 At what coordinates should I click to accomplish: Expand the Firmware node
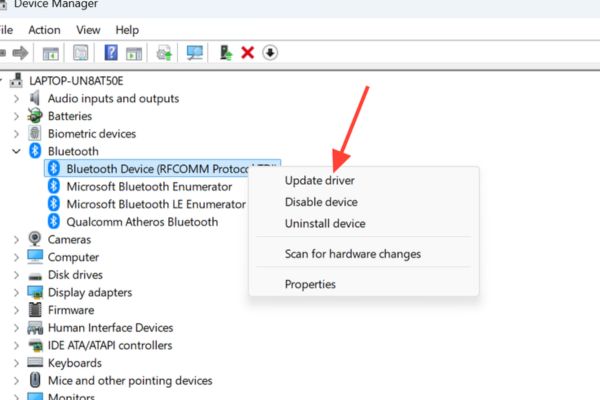16,310
